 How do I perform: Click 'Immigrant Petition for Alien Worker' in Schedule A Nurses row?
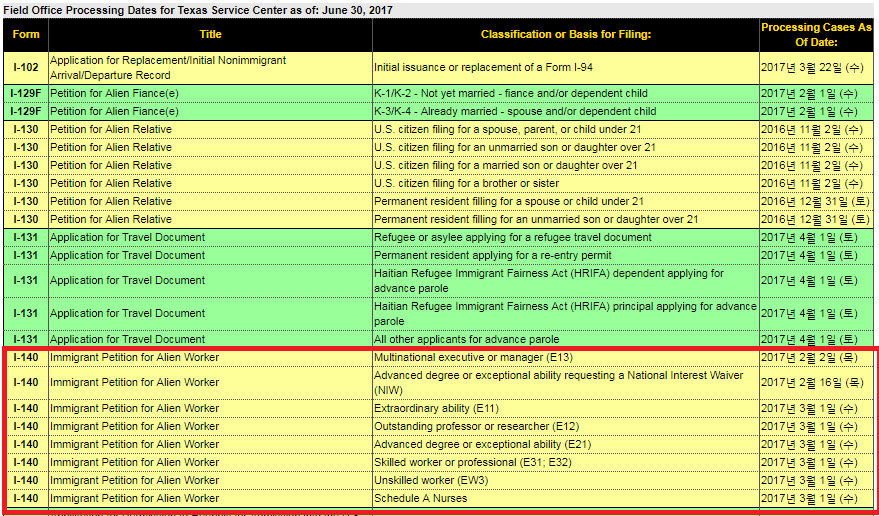click(135, 498)
